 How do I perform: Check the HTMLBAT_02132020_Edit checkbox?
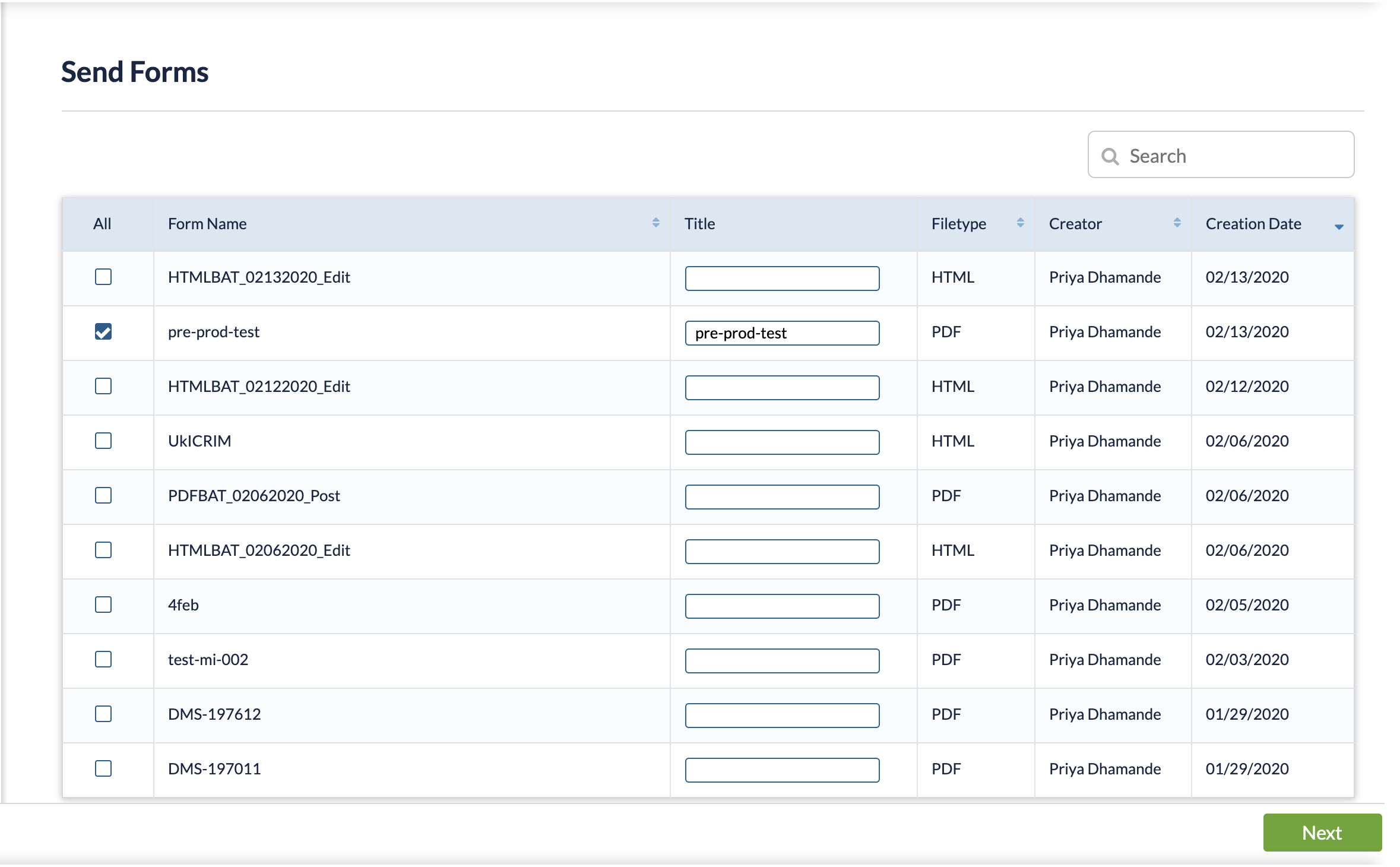103,277
